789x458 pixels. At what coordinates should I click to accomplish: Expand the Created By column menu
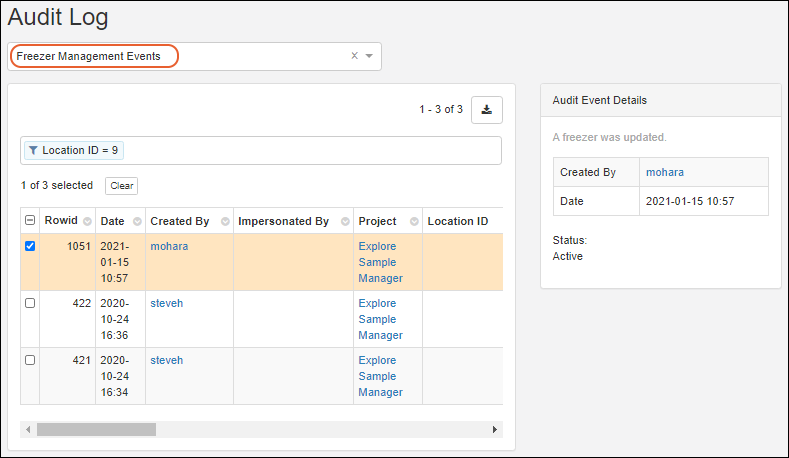tap(224, 222)
